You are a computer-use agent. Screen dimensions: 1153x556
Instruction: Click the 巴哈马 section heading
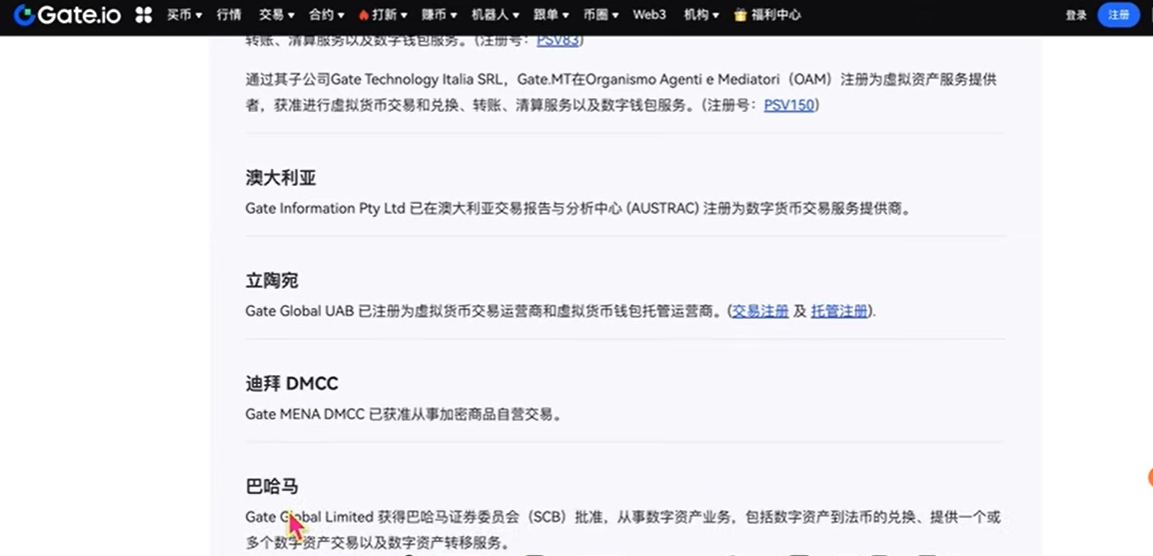click(x=272, y=487)
